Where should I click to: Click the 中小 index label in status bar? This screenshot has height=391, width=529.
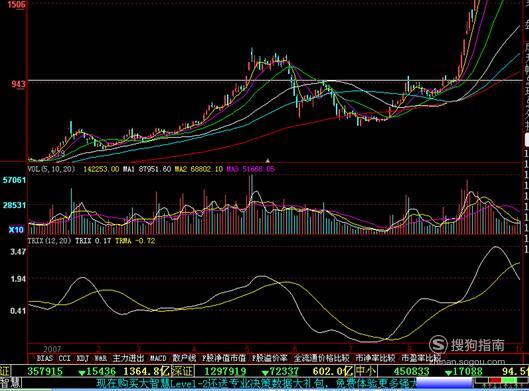tap(366, 371)
